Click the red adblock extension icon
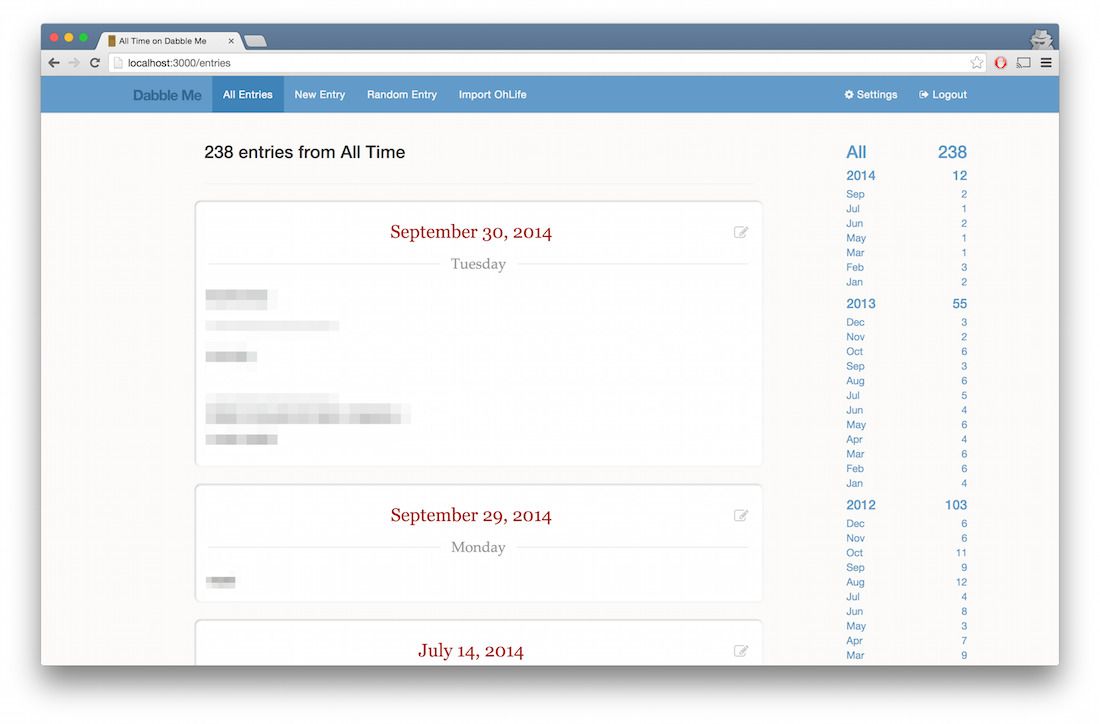 click(1000, 62)
